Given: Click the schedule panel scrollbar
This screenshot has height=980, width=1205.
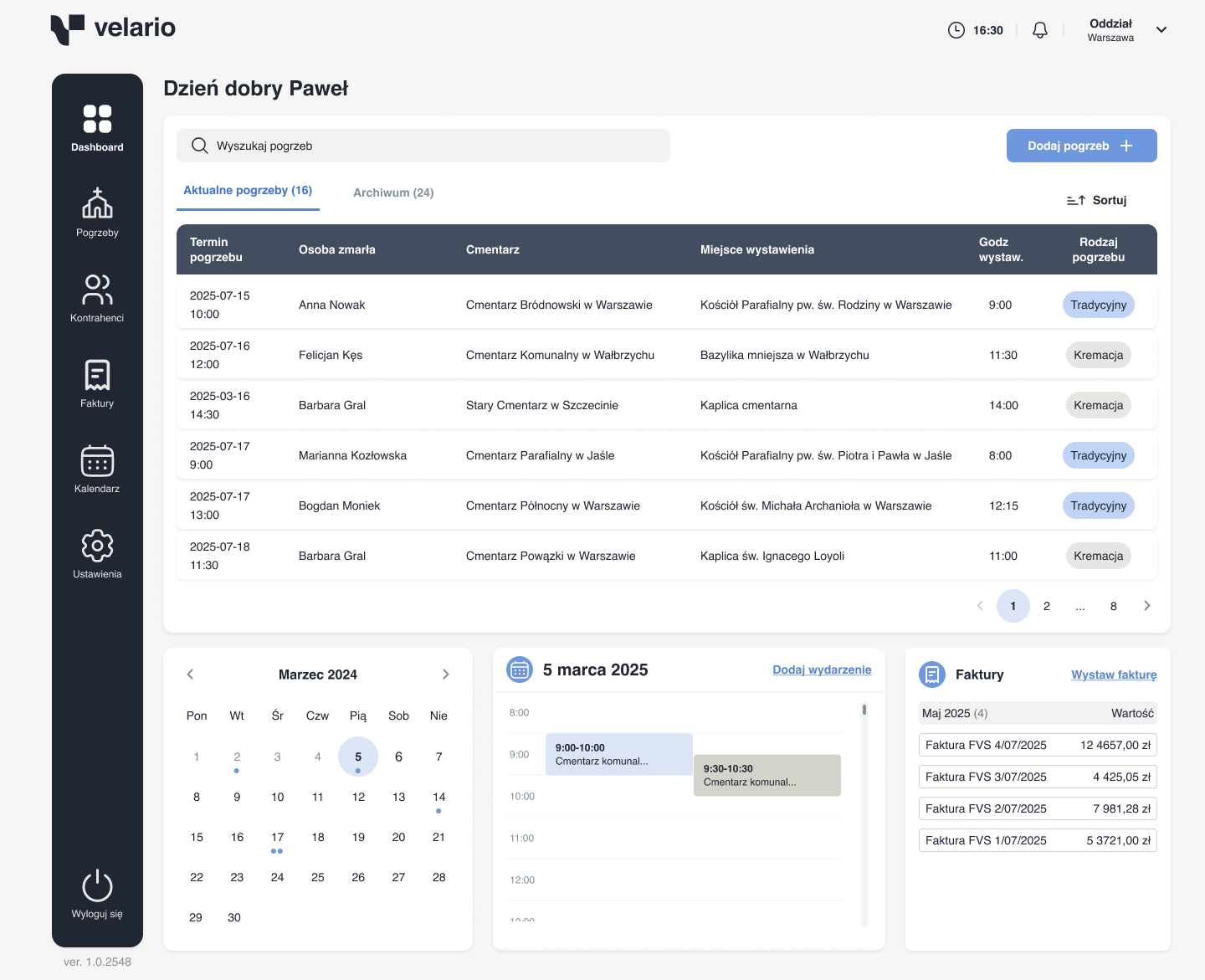Looking at the screenshot, I should click(x=864, y=710).
